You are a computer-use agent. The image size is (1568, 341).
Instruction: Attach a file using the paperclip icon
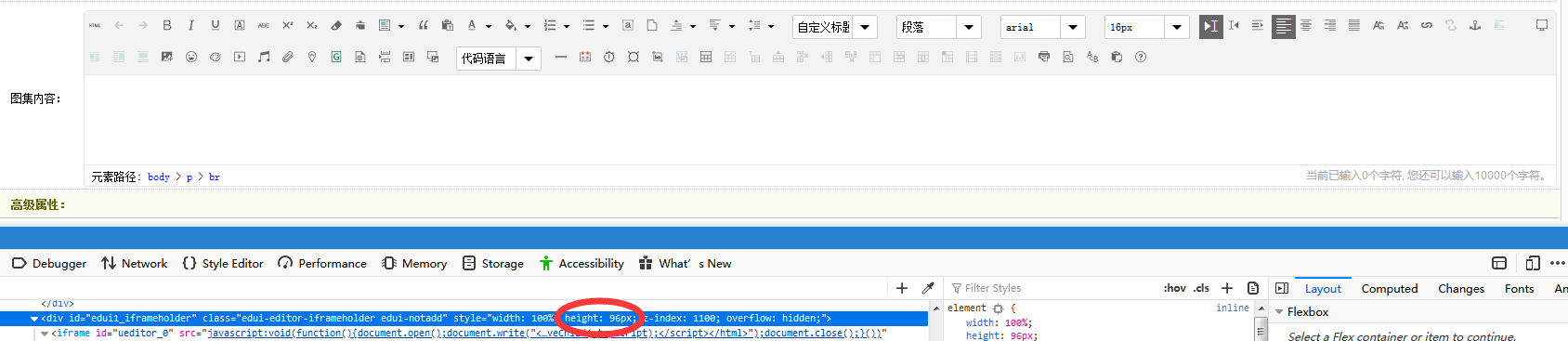pyautogui.click(x=288, y=57)
